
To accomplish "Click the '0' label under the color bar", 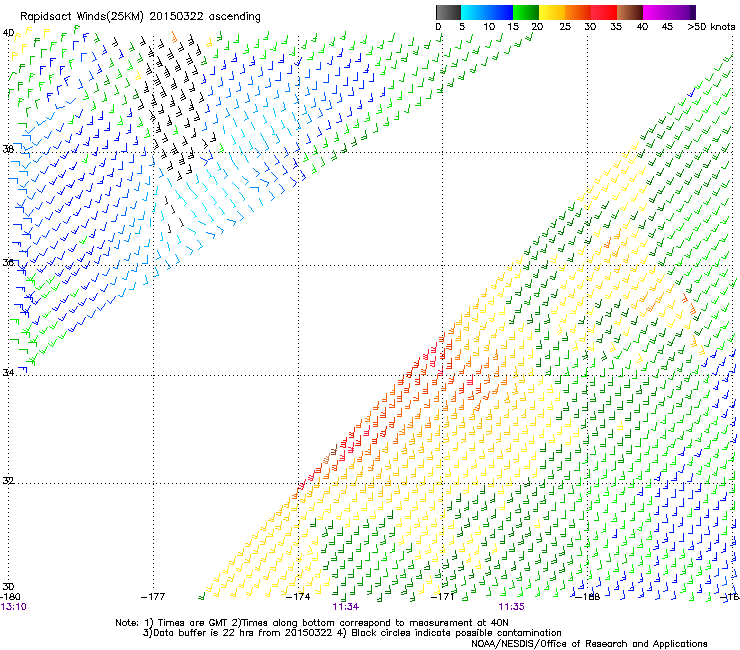I will click(x=438, y=27).
